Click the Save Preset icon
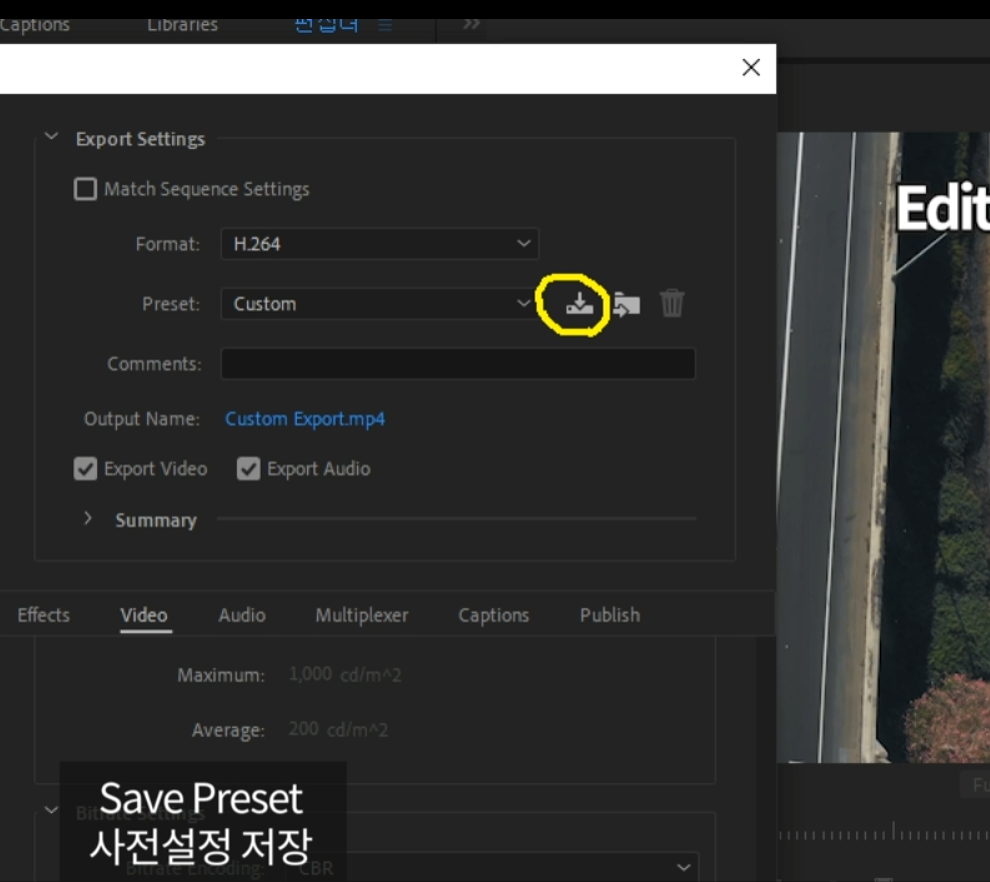Image resolution: width=990 pixels, height=882 pixels. 579,304
